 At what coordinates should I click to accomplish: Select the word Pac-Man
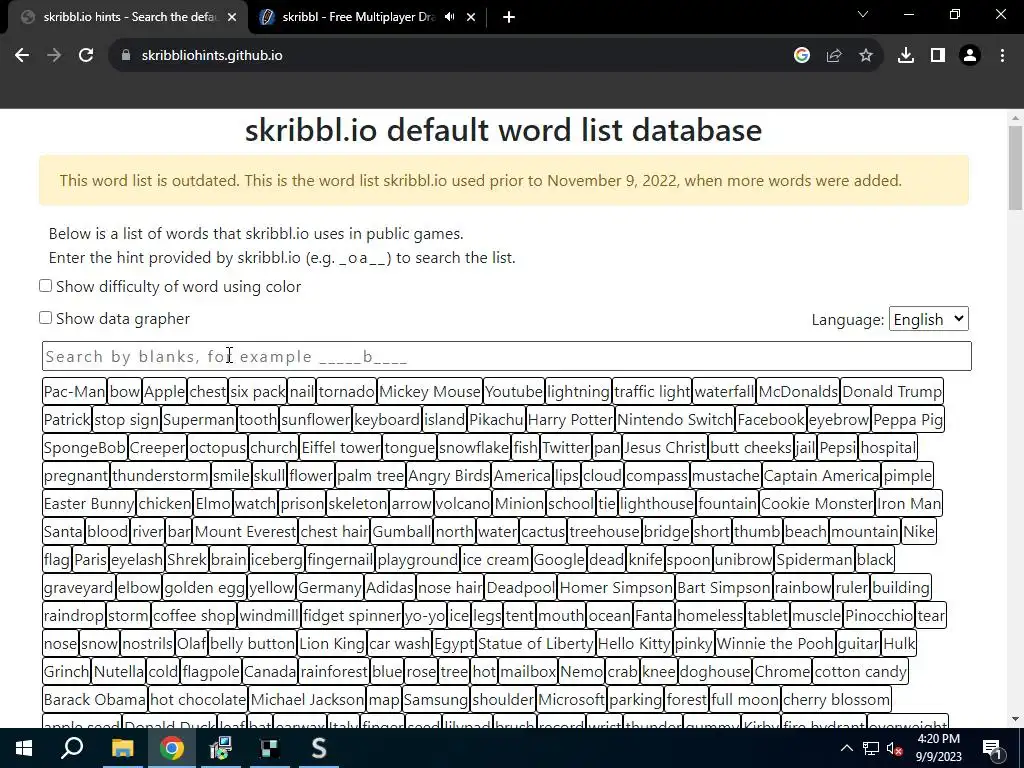pos(74,392)
